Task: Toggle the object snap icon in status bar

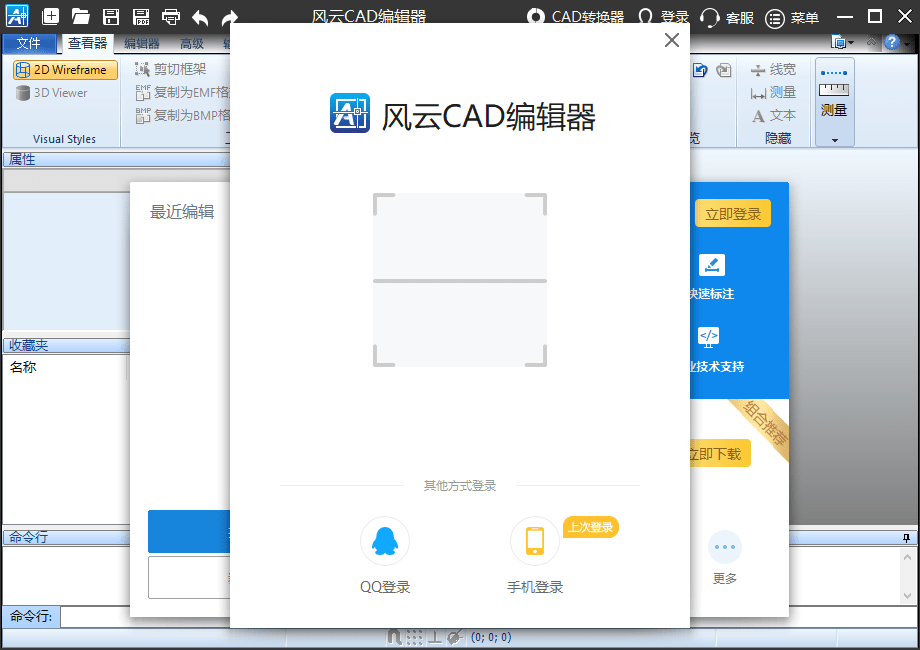Action: 454,637
